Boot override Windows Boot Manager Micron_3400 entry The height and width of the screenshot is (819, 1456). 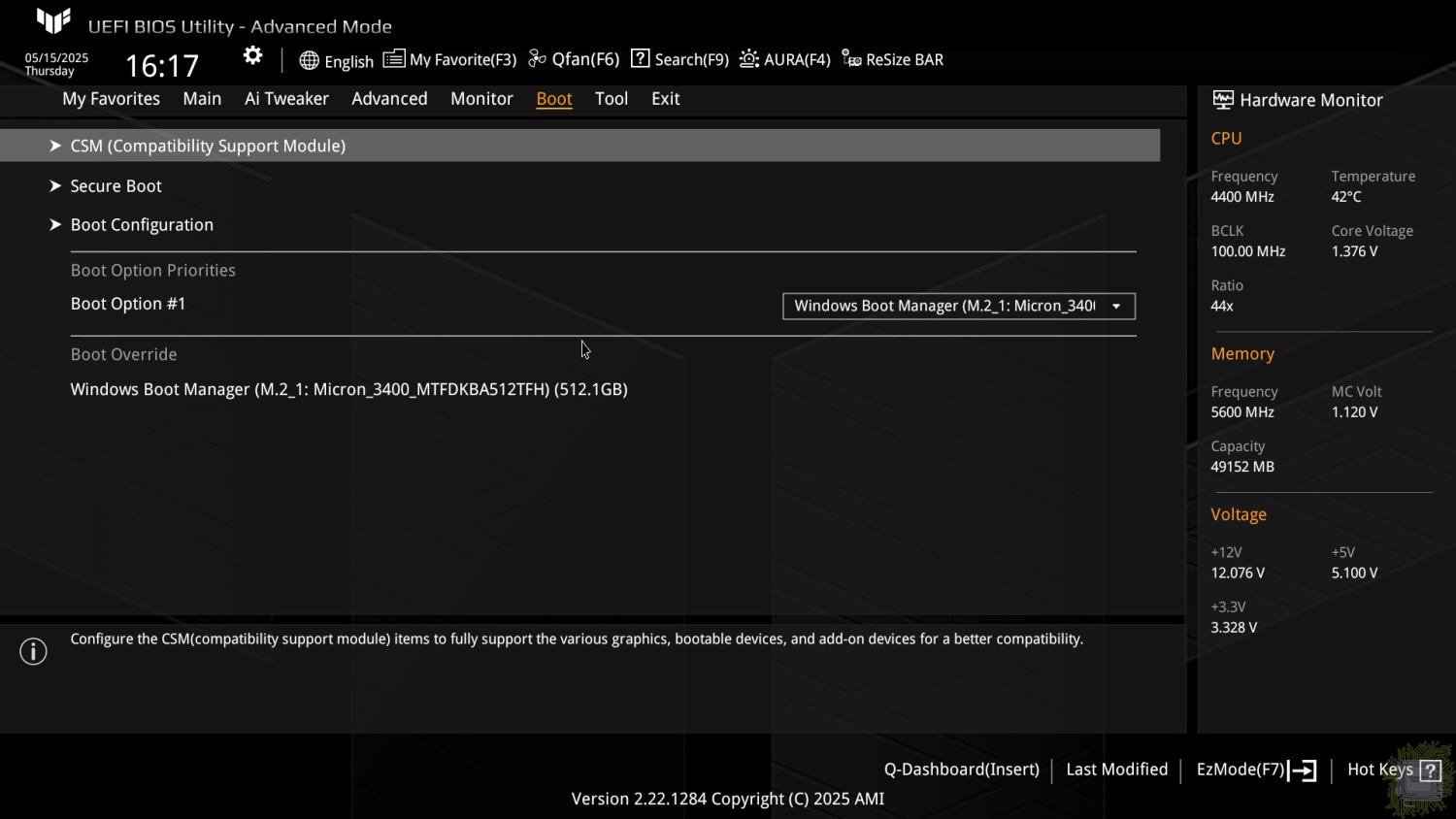coord(349,389)
